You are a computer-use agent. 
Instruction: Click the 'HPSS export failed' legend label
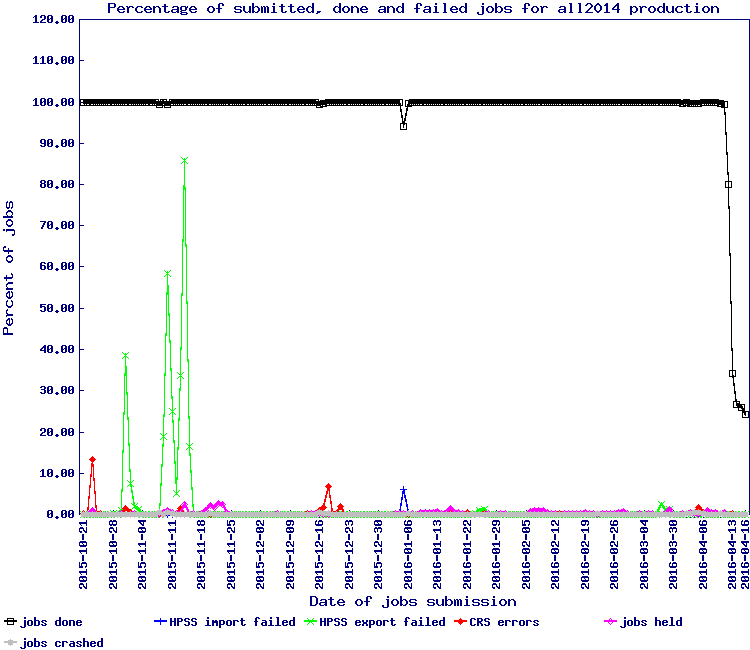[x=382, y=622]
